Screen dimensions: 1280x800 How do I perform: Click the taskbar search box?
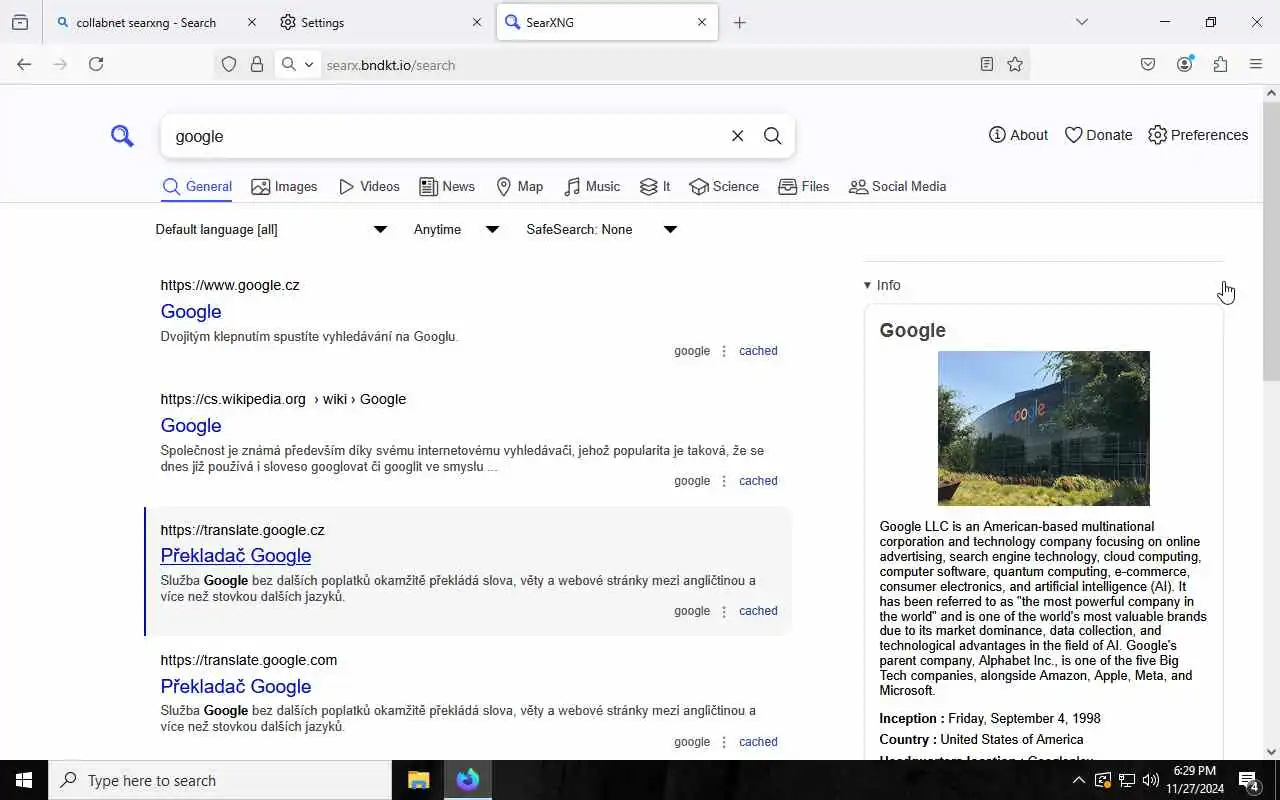(x=220, y=780)
